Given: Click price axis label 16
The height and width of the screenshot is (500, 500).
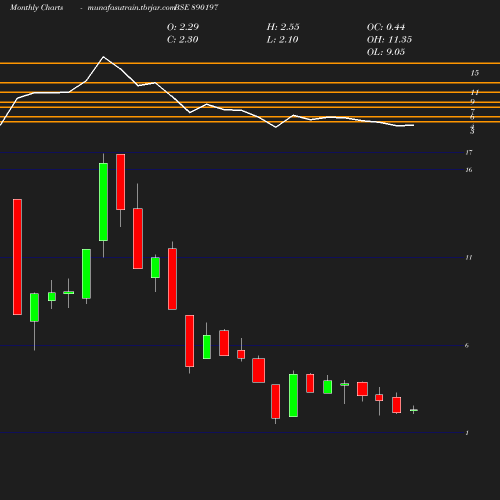Looking at the screenshot, I should pyautogui.click(x=469, y=170).
